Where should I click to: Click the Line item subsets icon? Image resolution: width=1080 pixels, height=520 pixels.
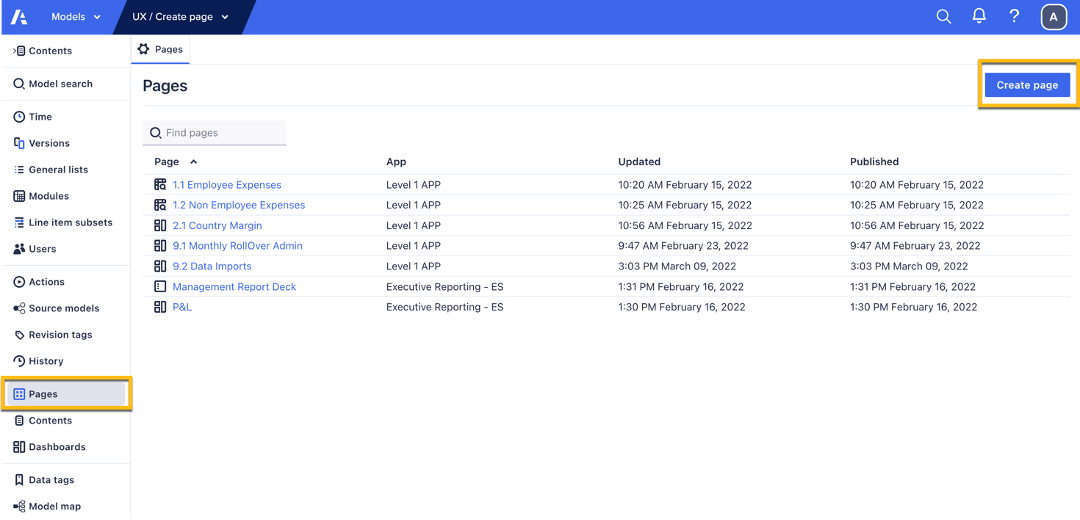(x=19, y=222)
